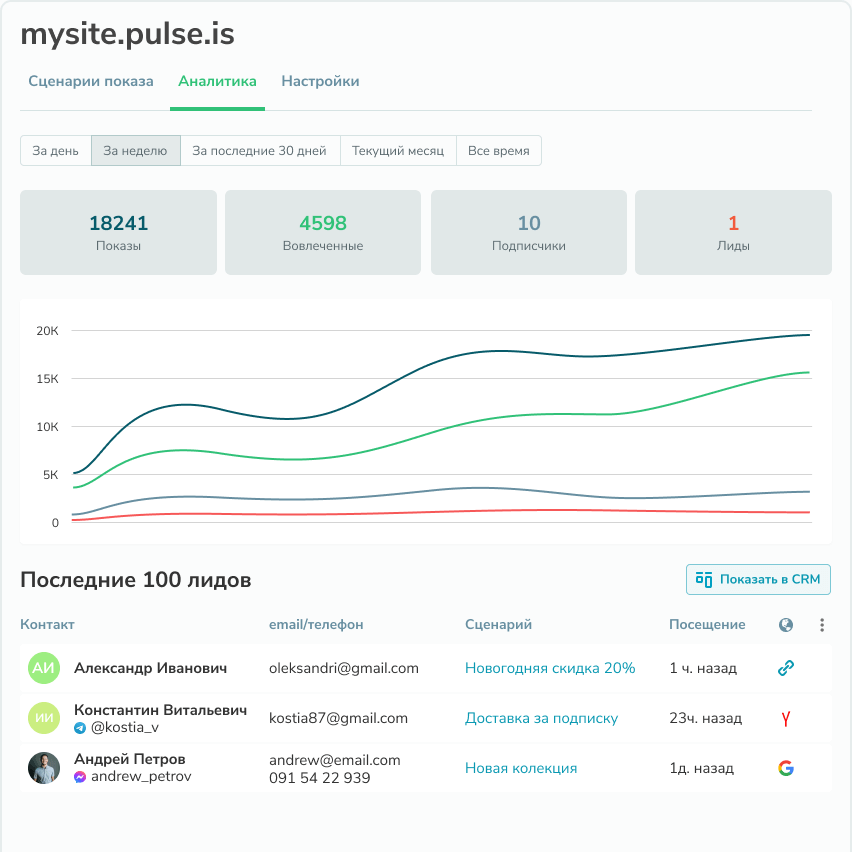Open the Настройки tab
The image size is (852, 852).
320,82
